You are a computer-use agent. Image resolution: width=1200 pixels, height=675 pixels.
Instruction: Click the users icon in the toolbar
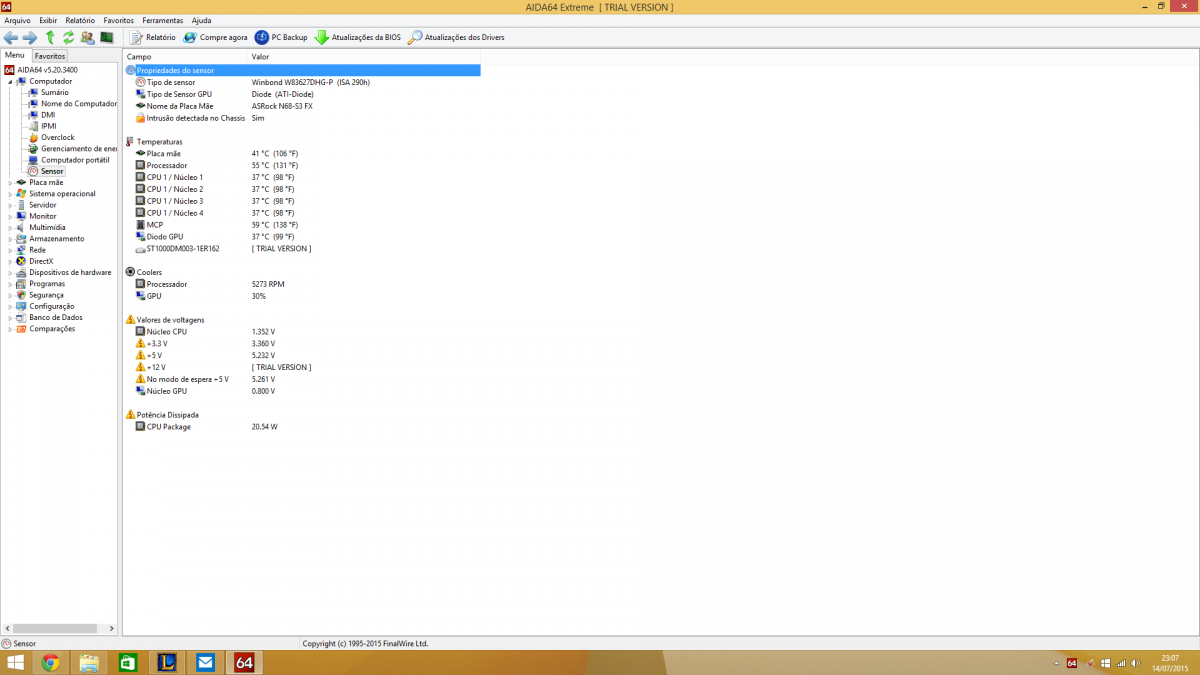(87, 37)
